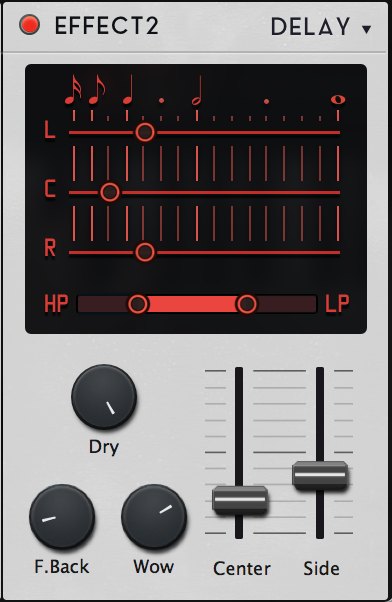This screenshot has width=392, height=602.
Task: Click the LP filter cutoff handle
Action: [246, 304]
